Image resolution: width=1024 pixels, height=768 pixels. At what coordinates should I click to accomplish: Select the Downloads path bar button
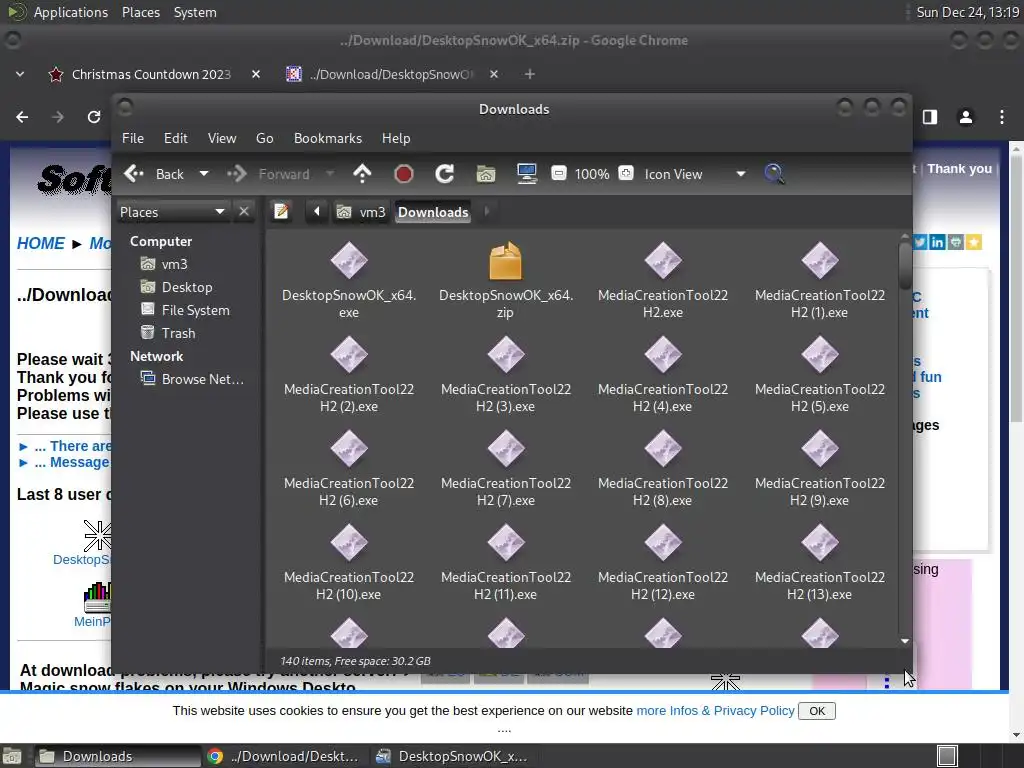coord(433,212)
